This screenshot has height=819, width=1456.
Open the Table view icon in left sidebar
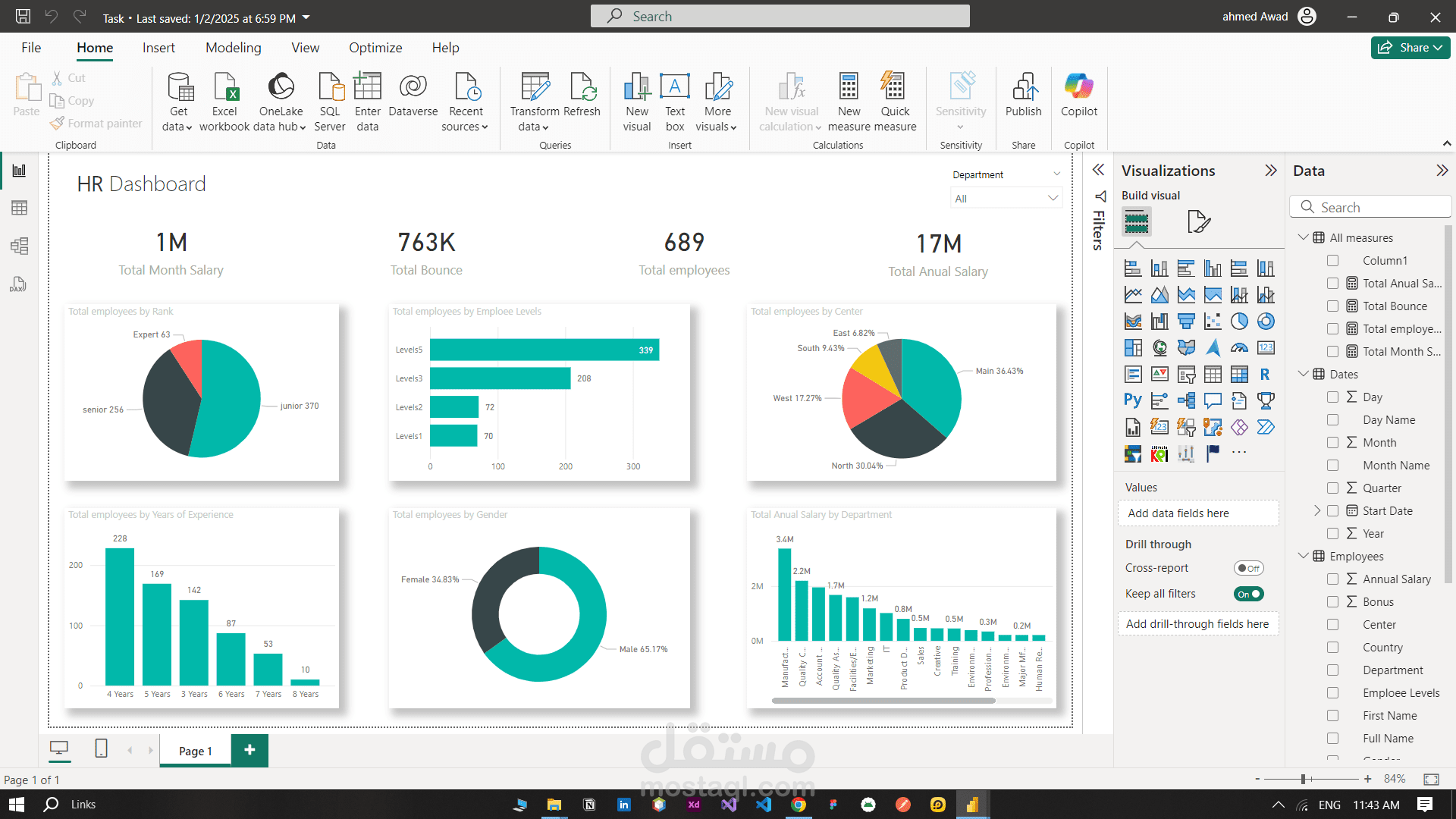pyautogui.click(x=19, y=208)
